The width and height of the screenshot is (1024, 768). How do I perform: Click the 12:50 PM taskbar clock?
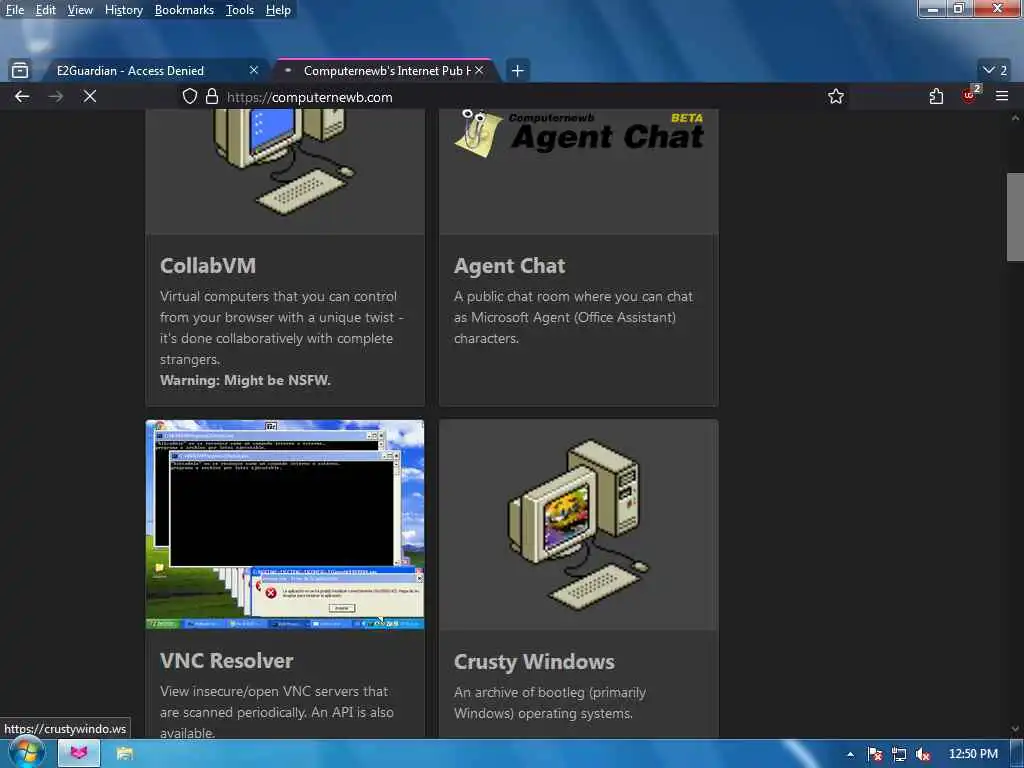(x=973, y=754)
